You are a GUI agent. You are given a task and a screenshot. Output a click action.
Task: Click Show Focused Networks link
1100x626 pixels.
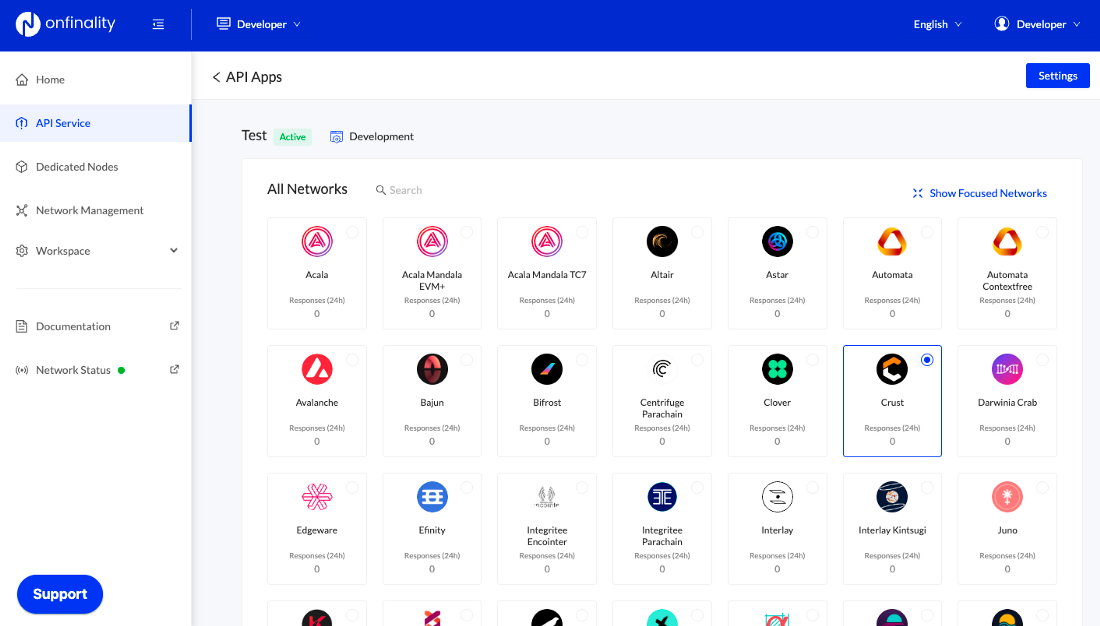[x=979, y=193]
